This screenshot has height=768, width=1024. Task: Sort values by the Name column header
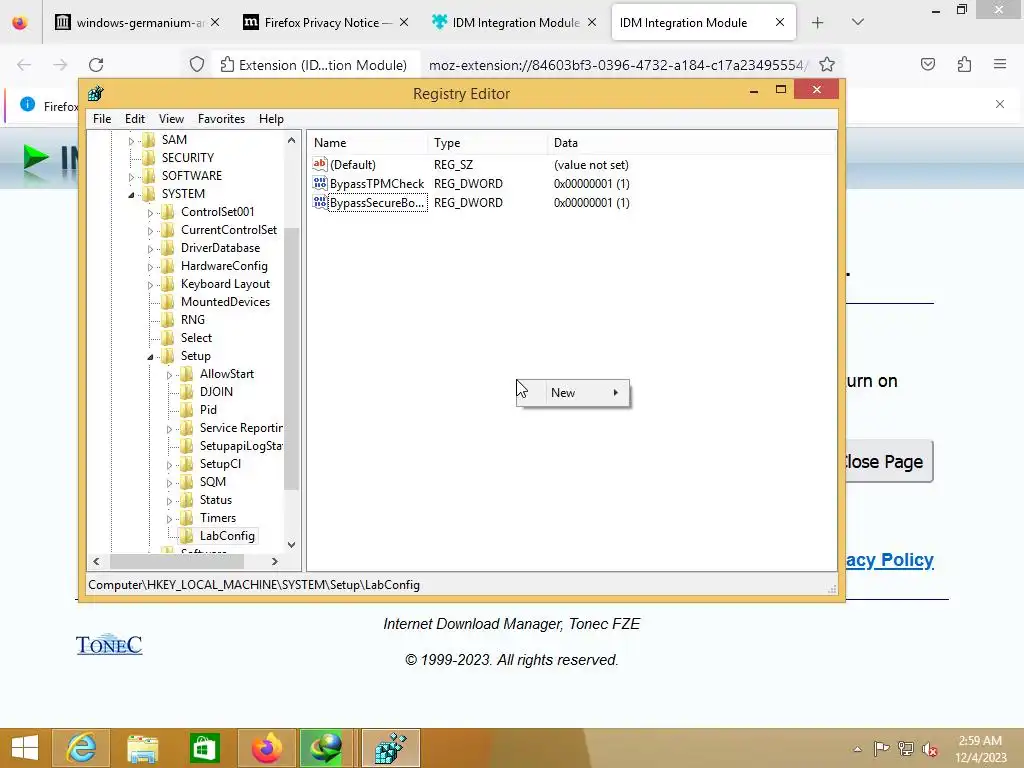pos(369,142)
